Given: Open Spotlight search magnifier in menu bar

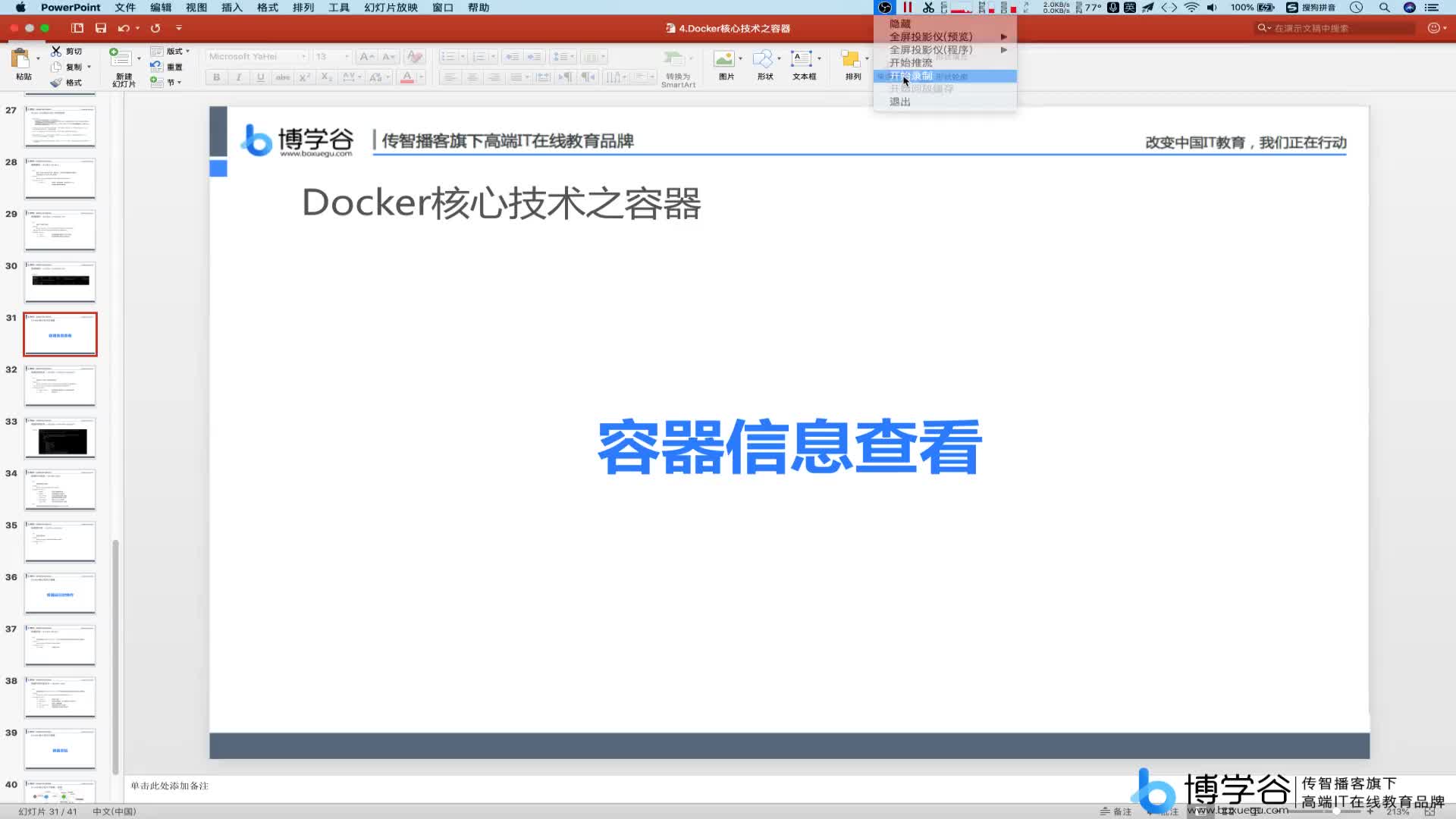Looking at the screenshot, I should click(x=1385, y=8).
